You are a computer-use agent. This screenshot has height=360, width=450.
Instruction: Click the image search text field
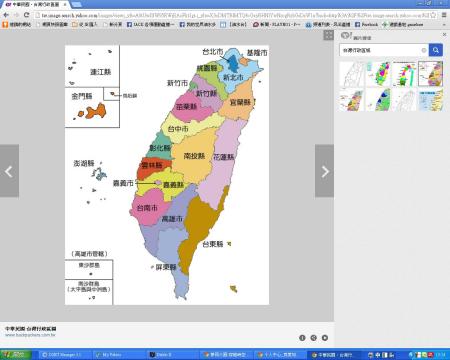380,50
